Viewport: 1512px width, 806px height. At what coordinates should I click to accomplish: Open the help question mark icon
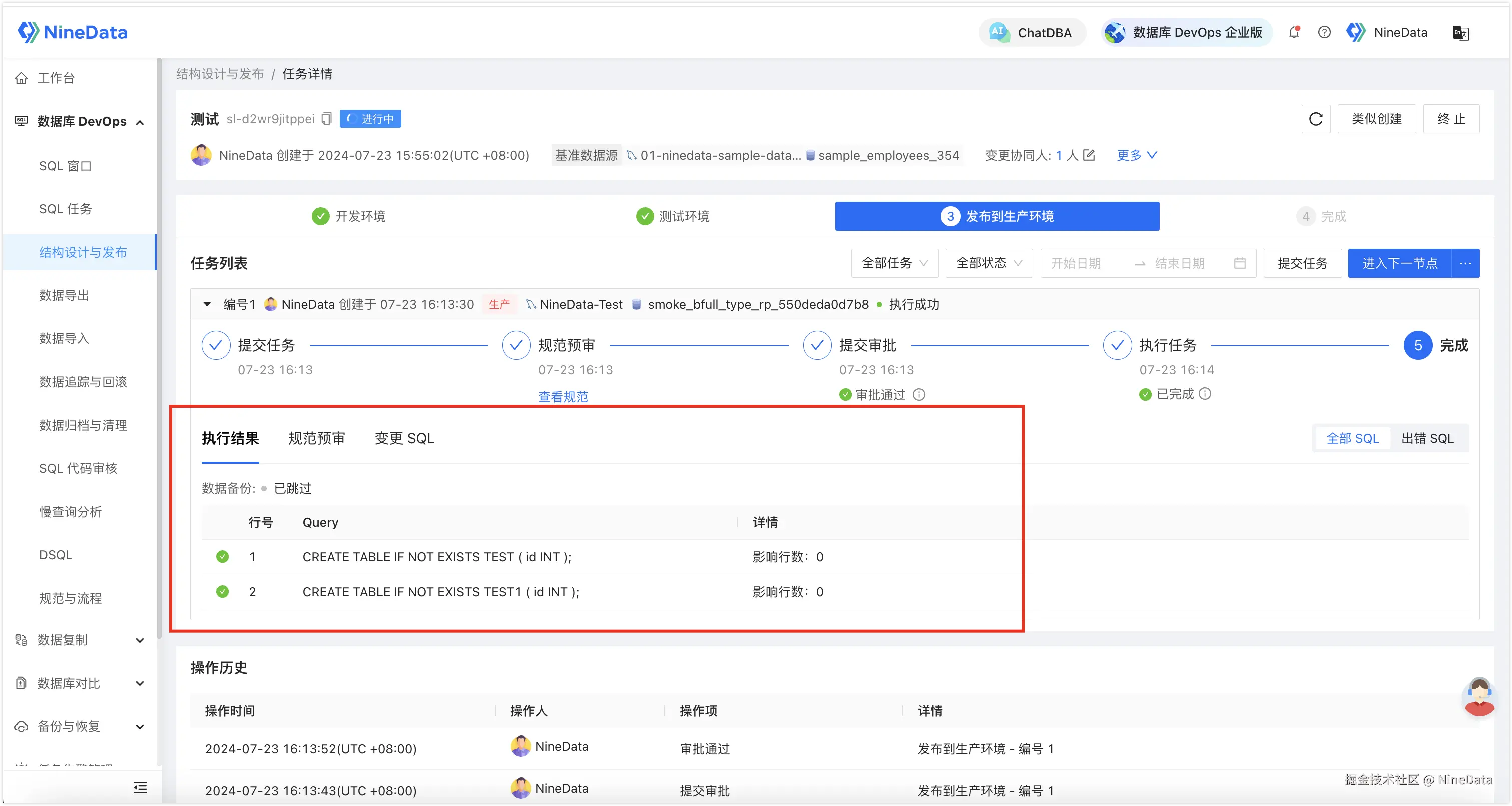[1324, 33]
